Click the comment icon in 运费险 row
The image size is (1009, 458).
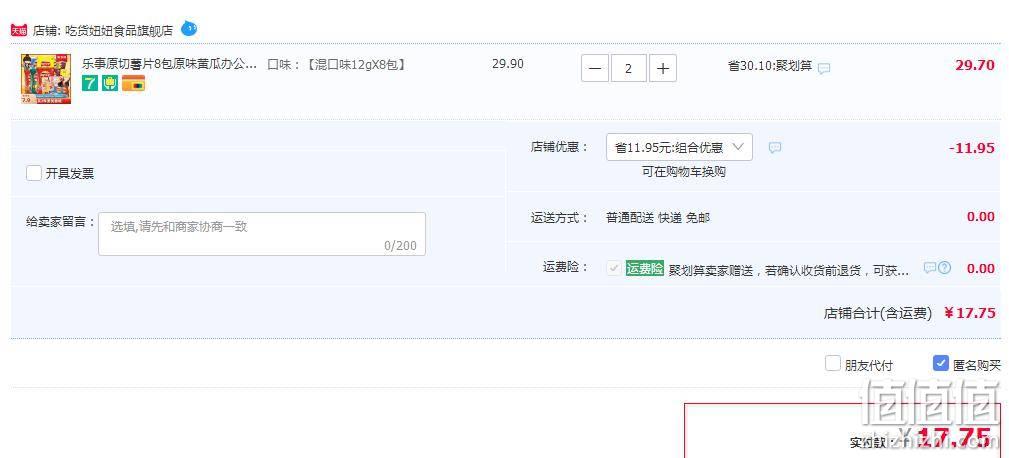tap(930, 268)
